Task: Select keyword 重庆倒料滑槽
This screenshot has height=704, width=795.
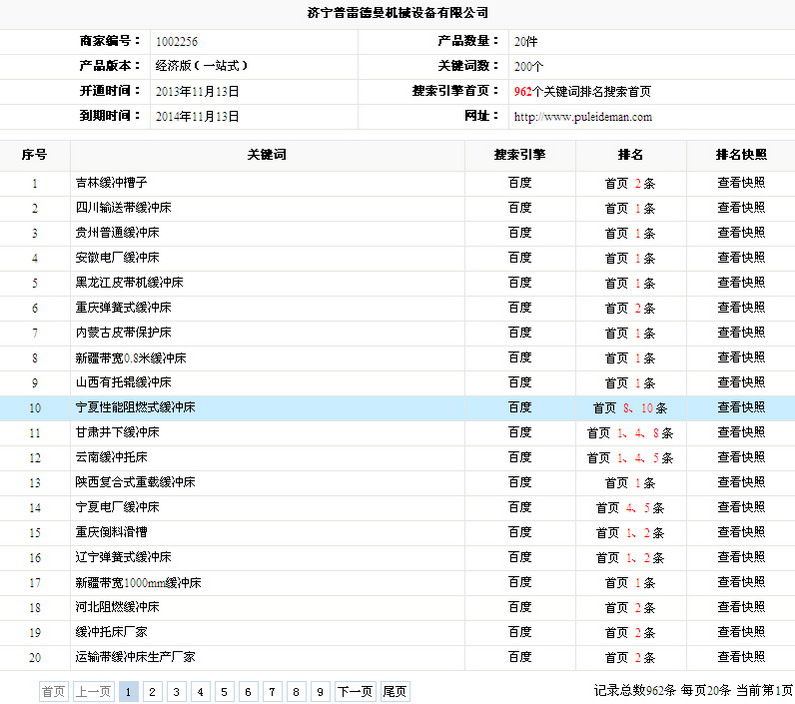Action: (112, 532)
